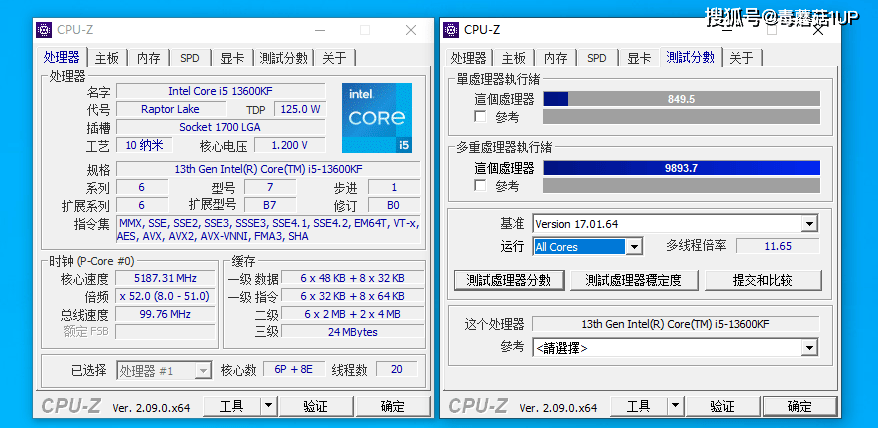Click 扩展型号 value B7
The width and height of the screenshot is (878, 428).
(270, 205)
